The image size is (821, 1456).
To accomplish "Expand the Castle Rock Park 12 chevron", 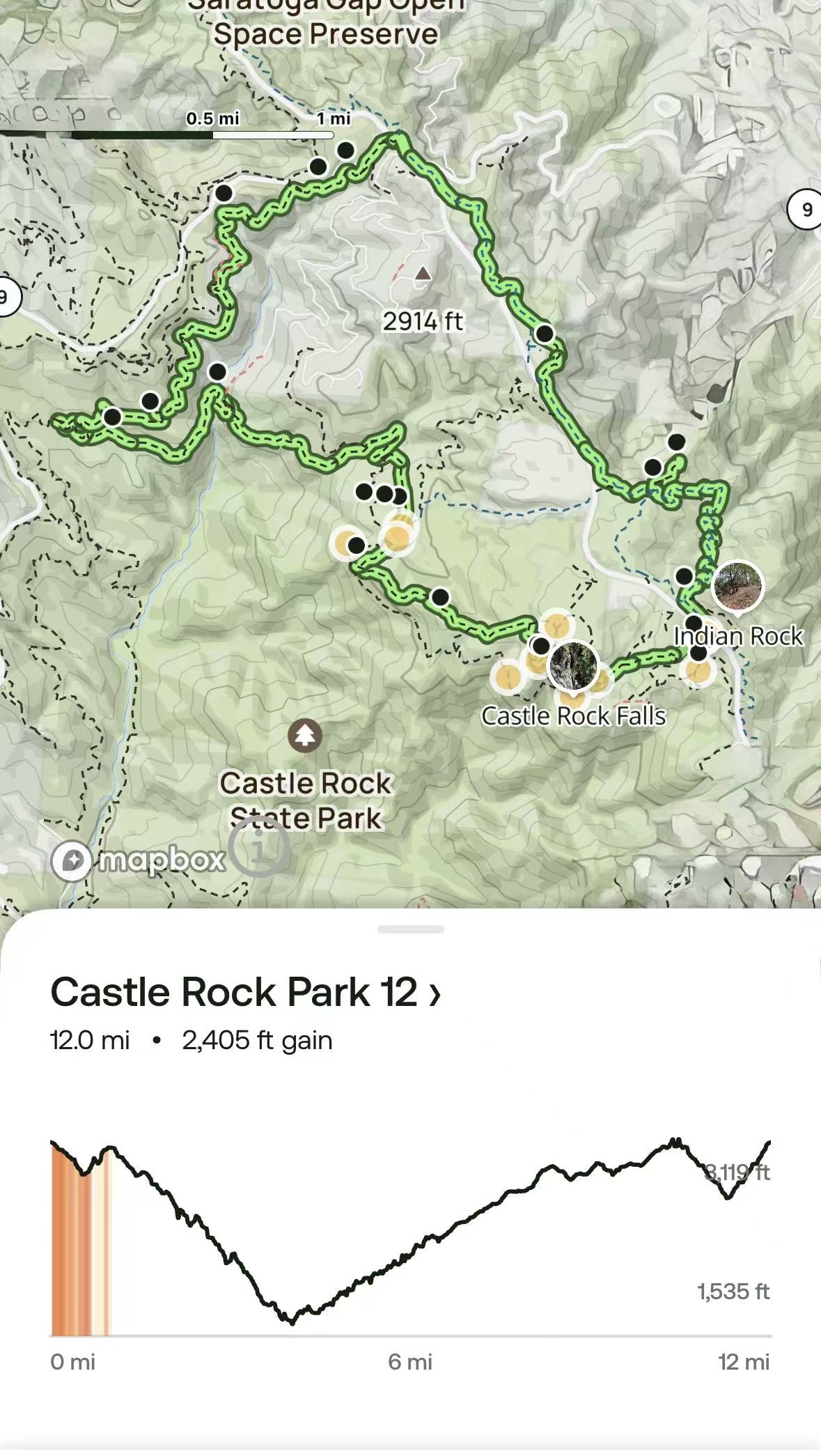I will click(435, 993).
